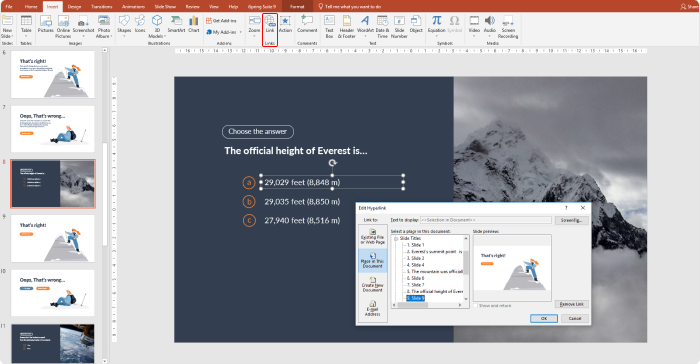The height and width of the screenshot is (364, 700).
Task: Click the Remove Link button
Action: point(572,304)
